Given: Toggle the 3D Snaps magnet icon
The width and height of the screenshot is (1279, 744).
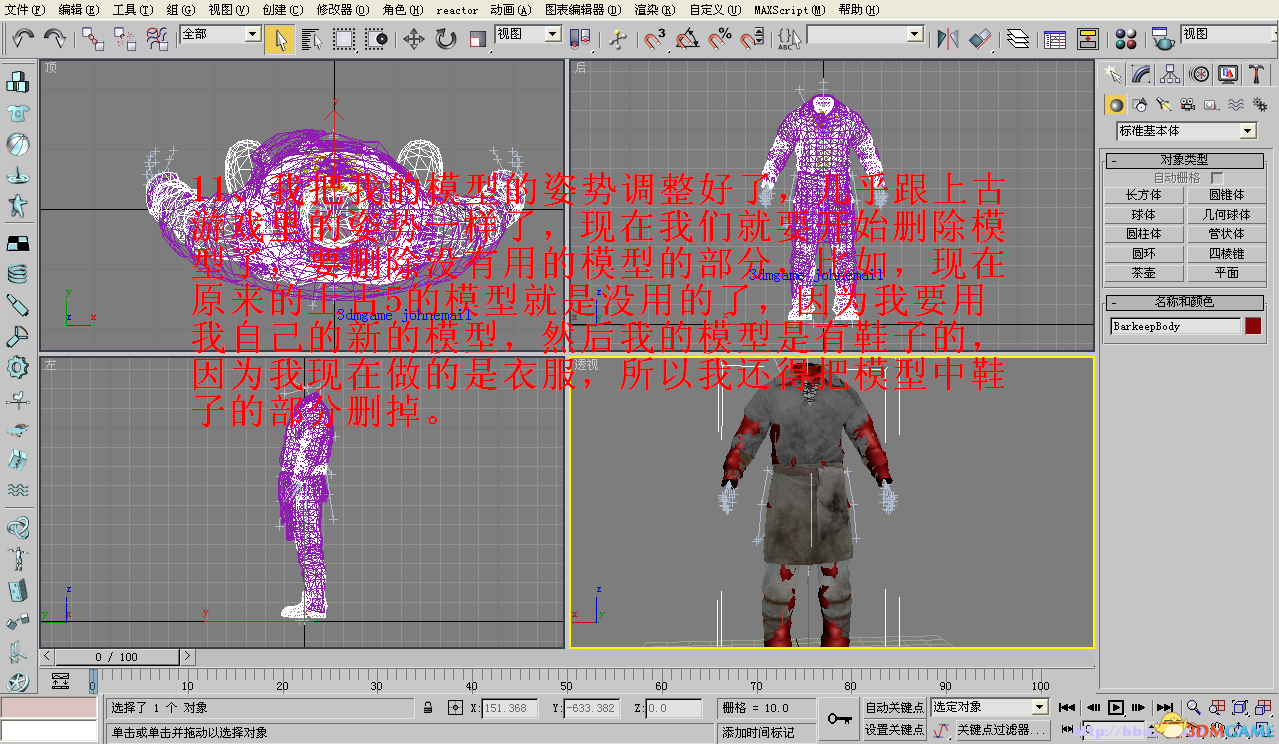Looking at the screenshot, I should click(655, 39).
